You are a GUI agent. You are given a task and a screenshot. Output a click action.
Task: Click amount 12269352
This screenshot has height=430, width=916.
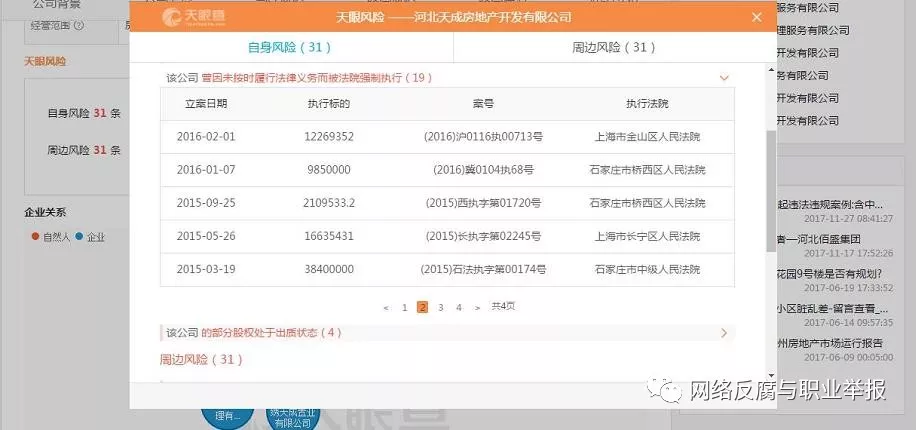[x=329, y=137]
